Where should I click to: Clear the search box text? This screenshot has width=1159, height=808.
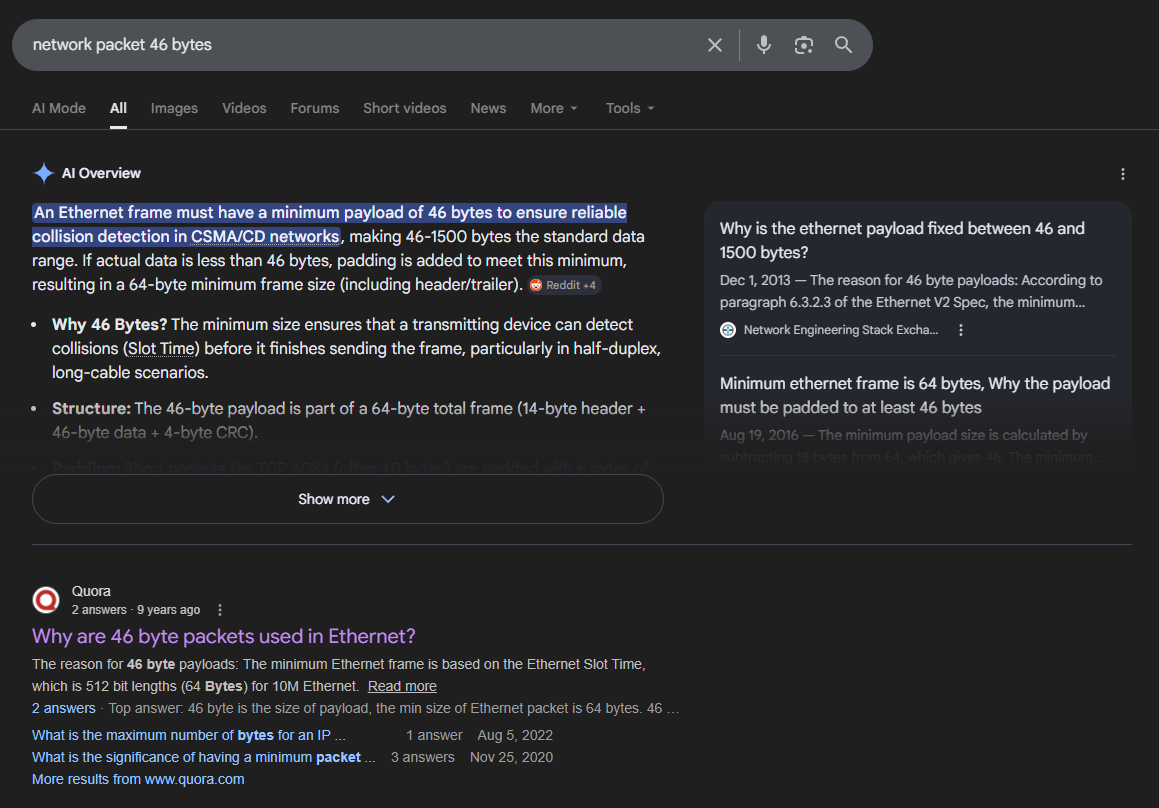tap(714, 45)
